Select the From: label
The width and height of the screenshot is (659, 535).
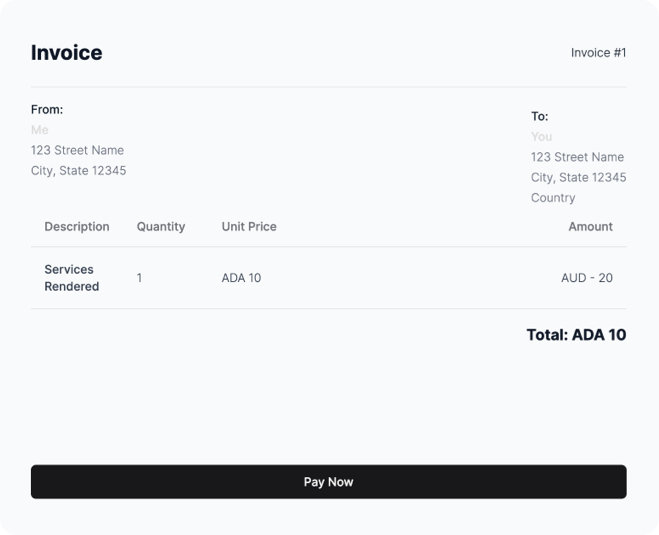pos(47,110)
